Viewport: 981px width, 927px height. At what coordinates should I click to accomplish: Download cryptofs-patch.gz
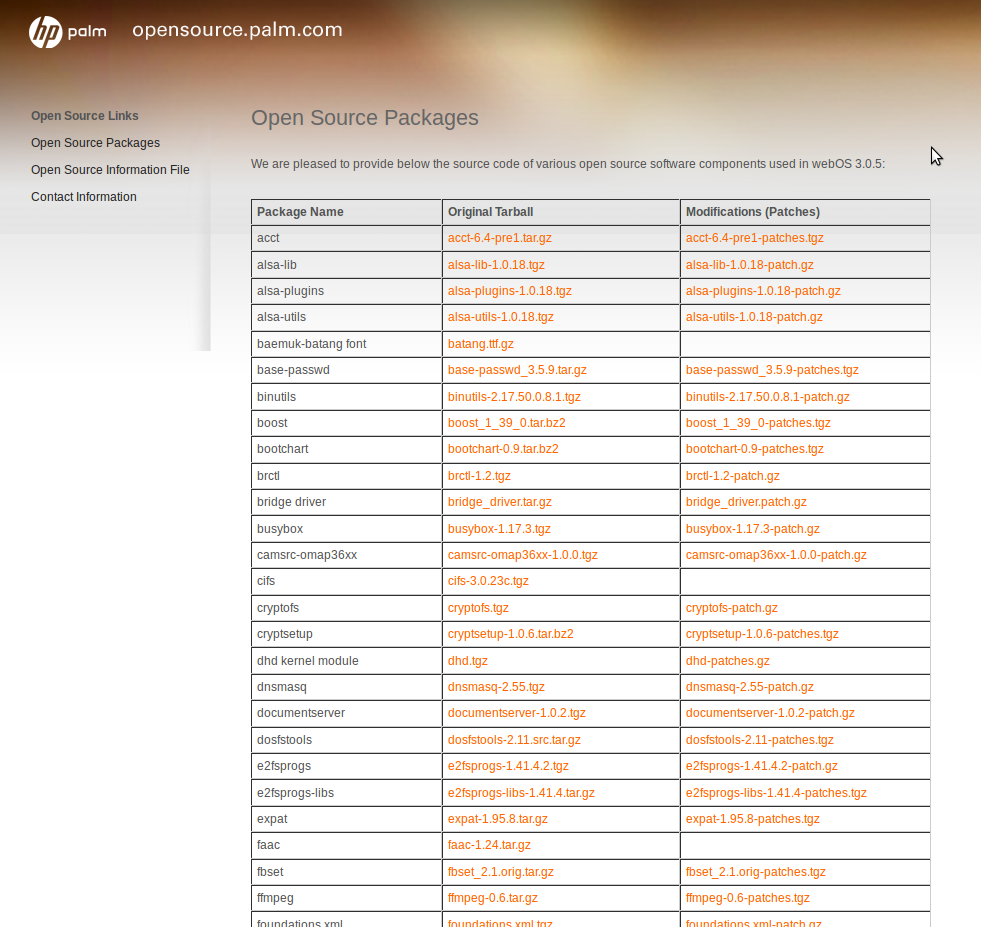731,608
